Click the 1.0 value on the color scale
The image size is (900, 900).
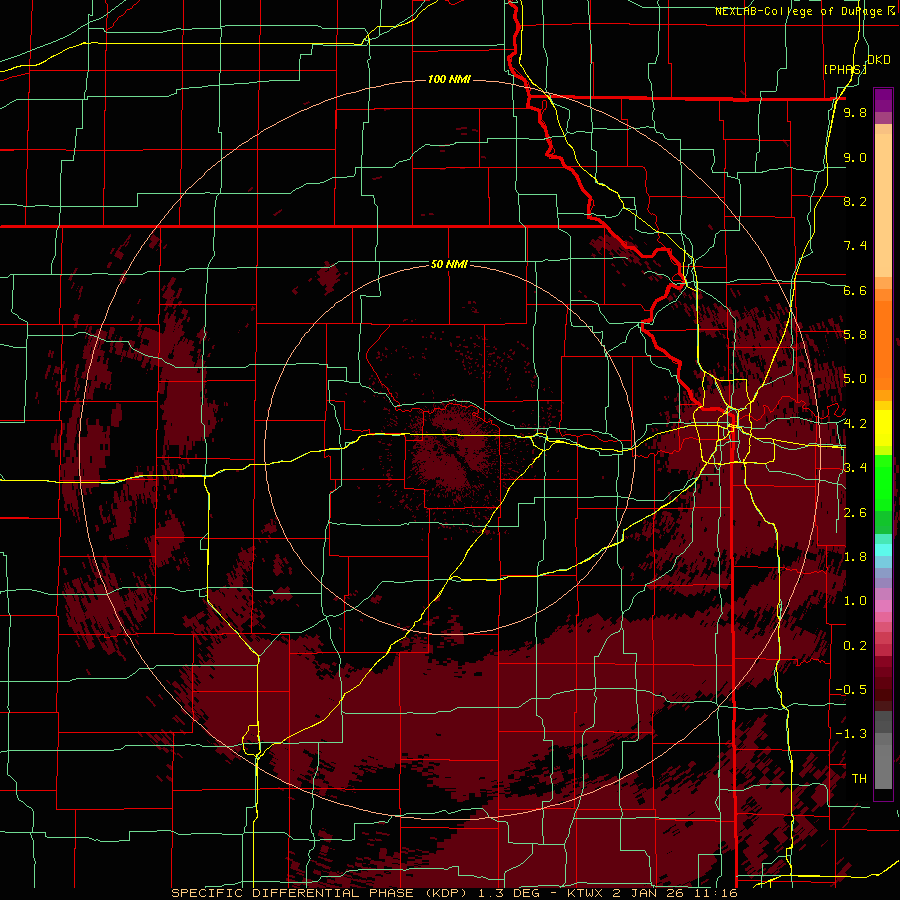855,601
